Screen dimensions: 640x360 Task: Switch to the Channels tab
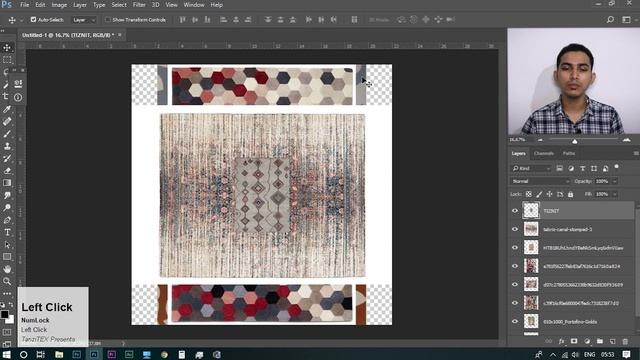tap(544, 153)
